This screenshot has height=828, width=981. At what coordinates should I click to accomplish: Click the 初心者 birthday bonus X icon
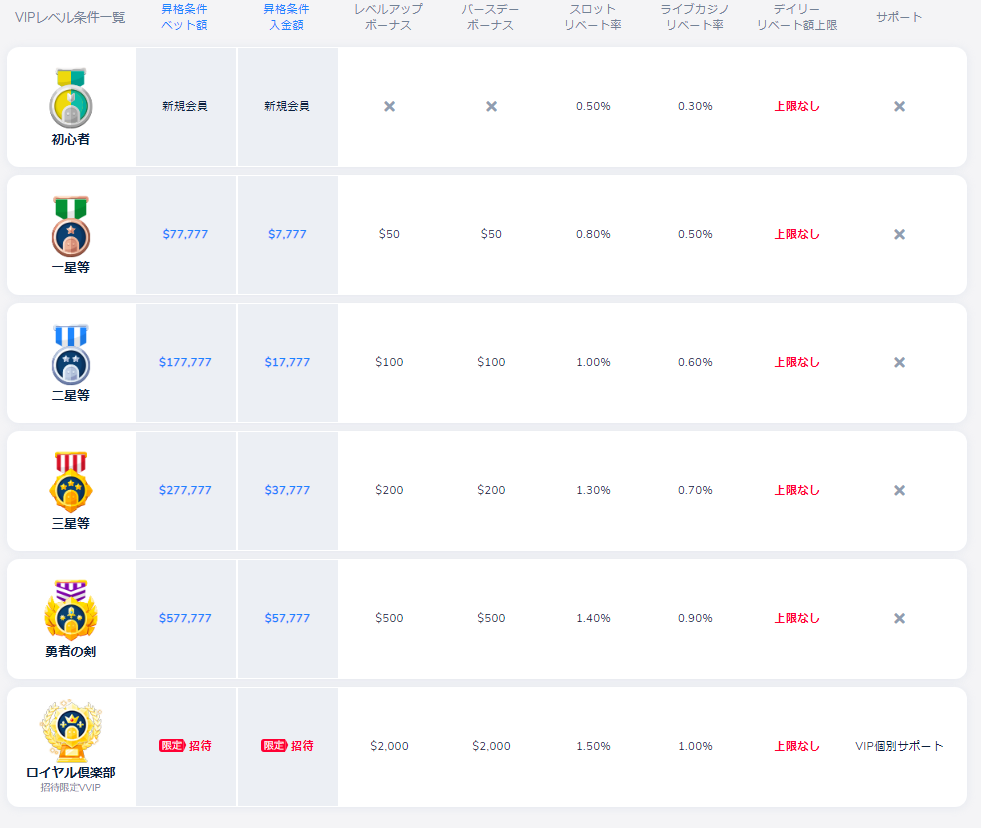tap(491, 106)
